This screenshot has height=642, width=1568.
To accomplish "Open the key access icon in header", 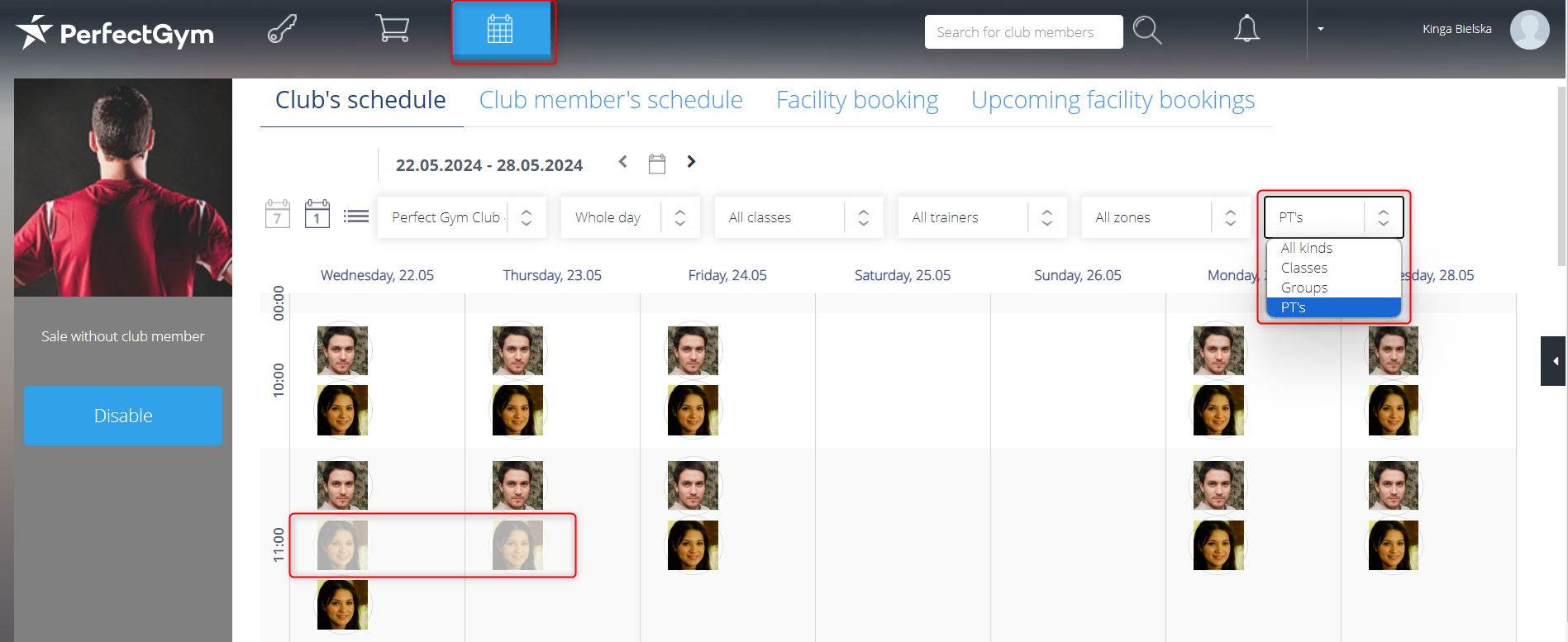I will tap(282, 30).
